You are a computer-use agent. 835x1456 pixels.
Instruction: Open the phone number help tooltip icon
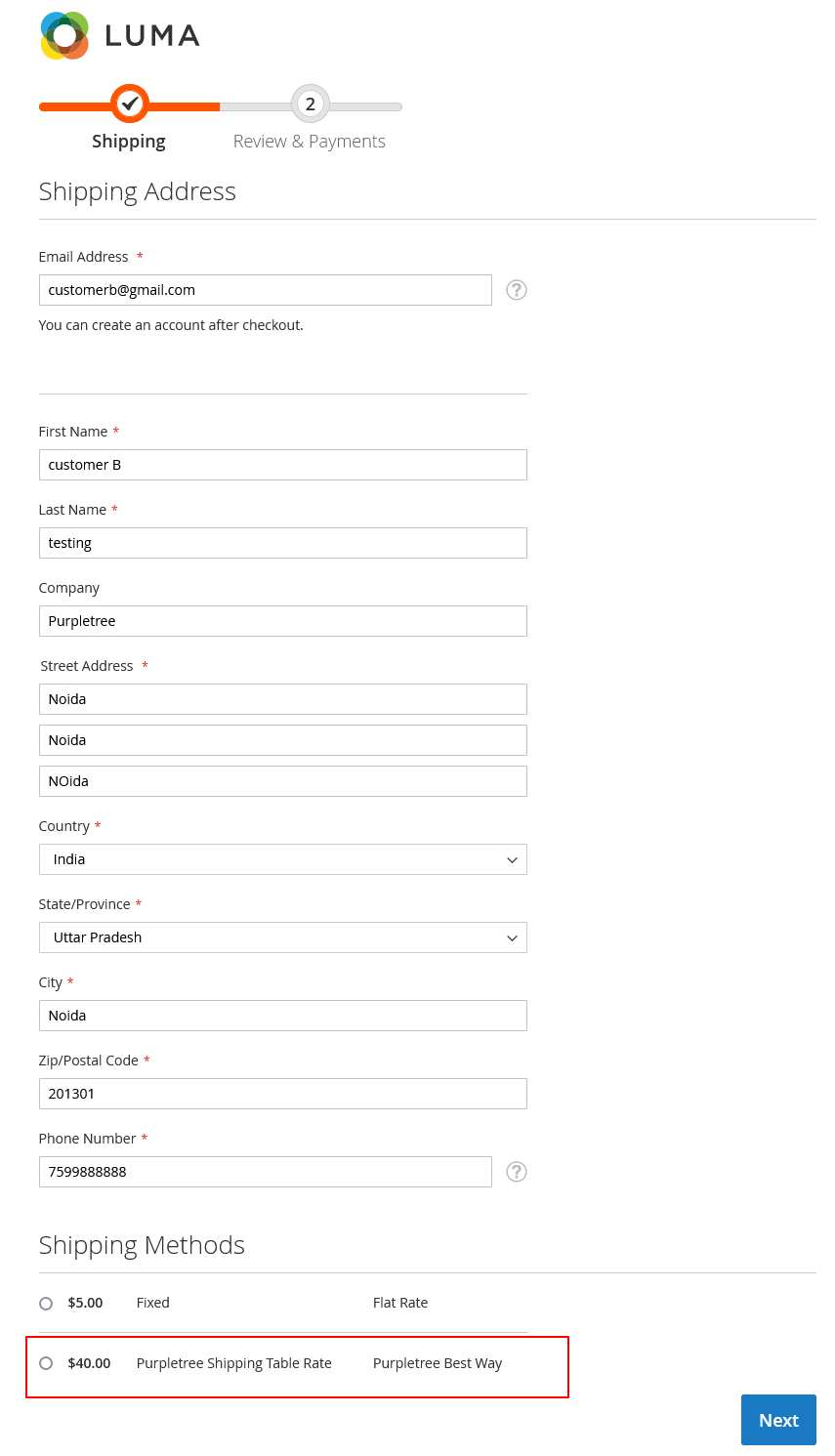(x=517, y=1172)
